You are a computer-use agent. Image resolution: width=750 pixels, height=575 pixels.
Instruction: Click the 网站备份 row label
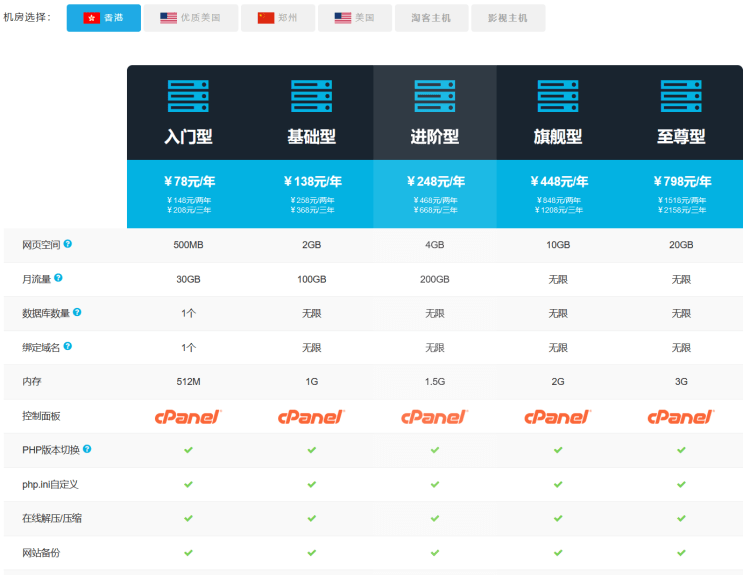pyautogui.click(x=41, y=553)
